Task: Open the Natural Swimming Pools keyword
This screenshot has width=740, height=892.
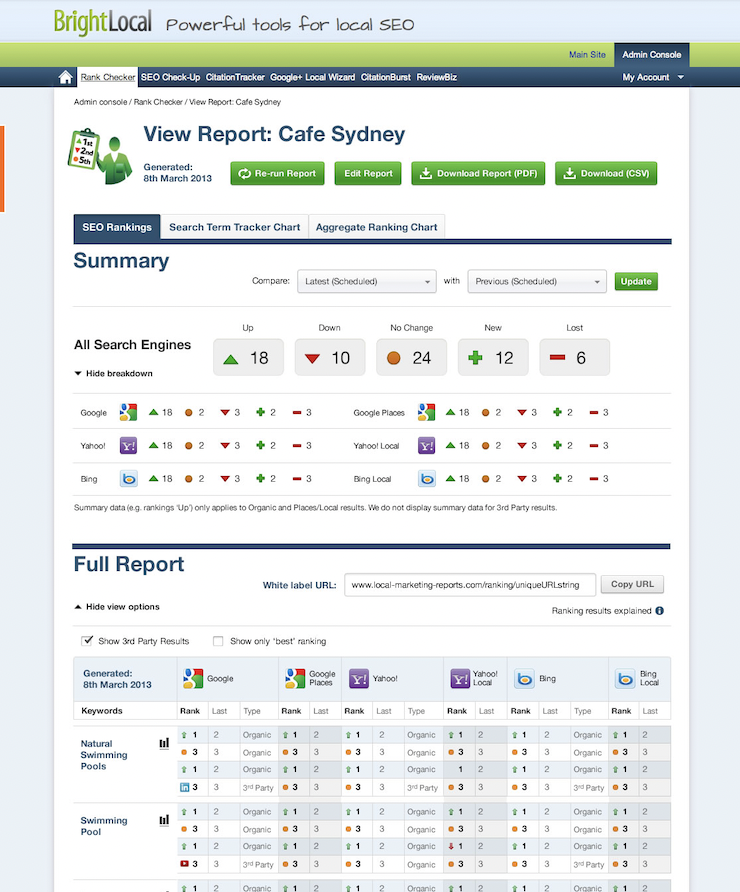Action: click(104, 755)
